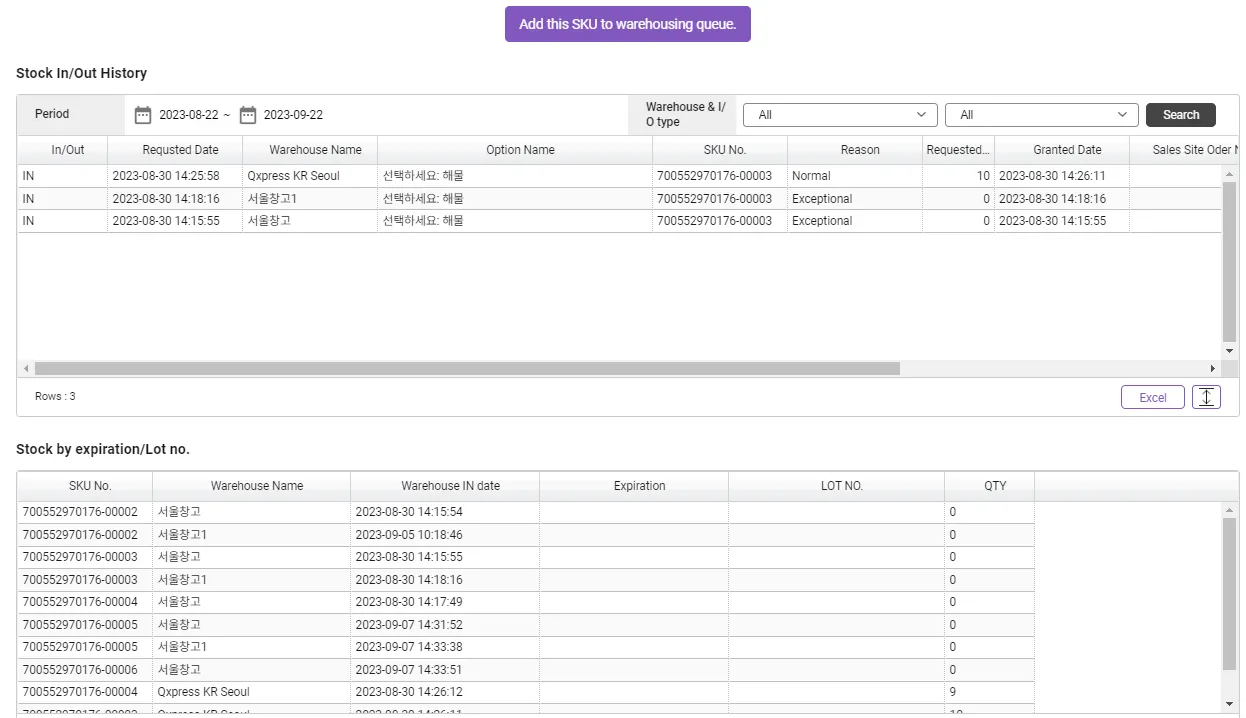Viewport: 1246px width, 718px height.
Task: Export history with Excel button
Action: tap(1152, 397)
